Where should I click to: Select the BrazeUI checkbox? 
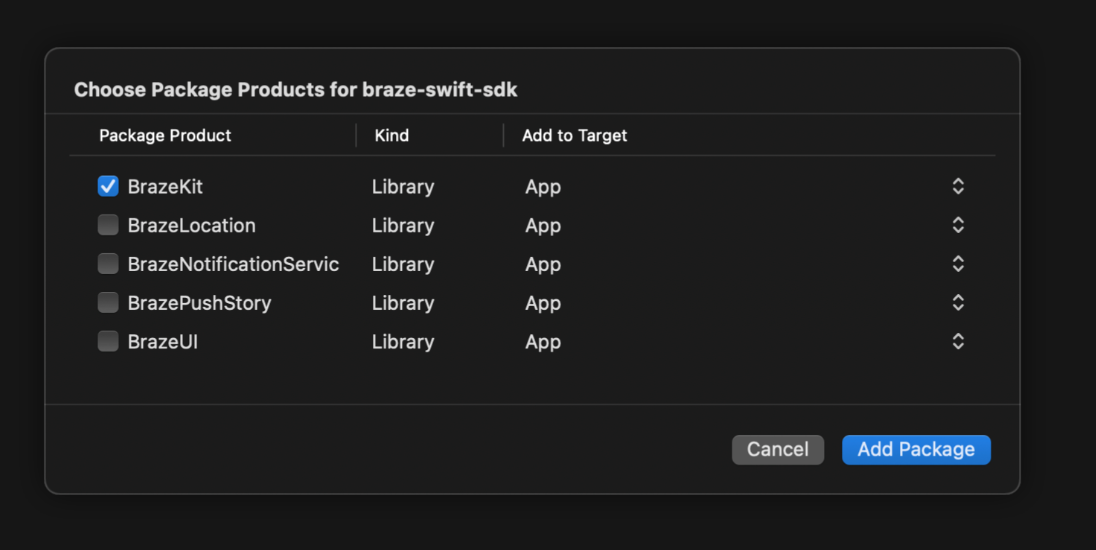[x=108, y=341]
